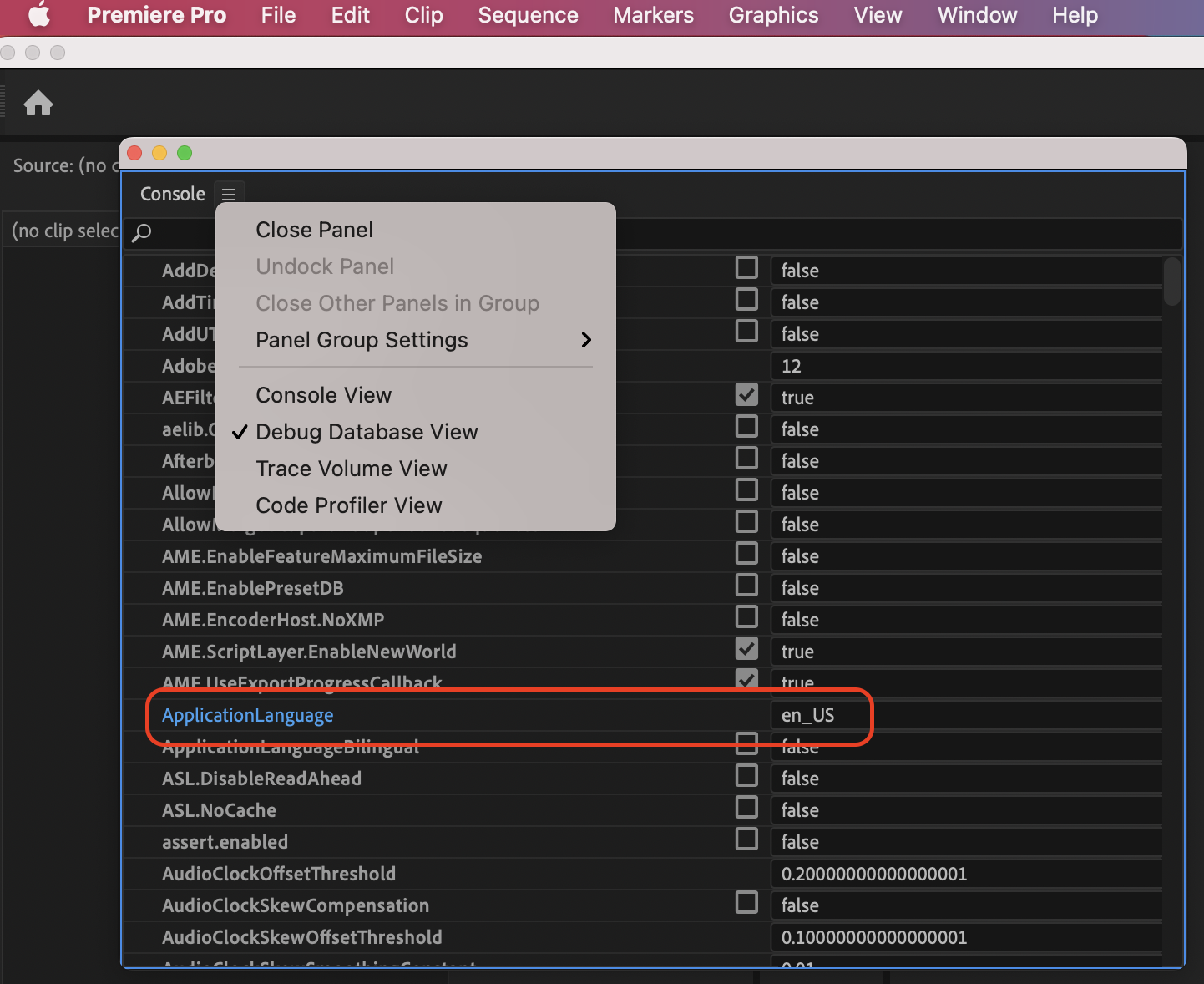Click the Home icon in Premiere Pro

pos(38,104)
